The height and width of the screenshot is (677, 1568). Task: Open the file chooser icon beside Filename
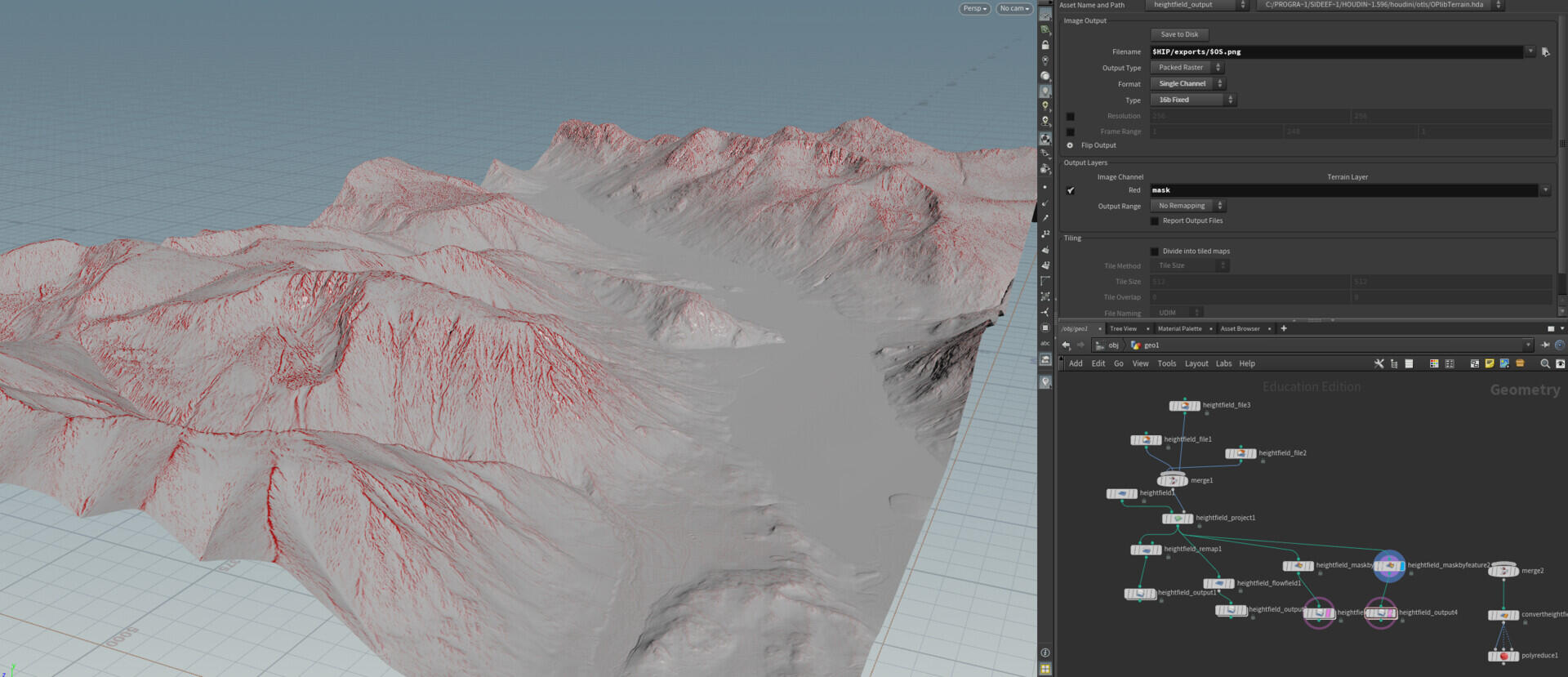point(1545,52)
